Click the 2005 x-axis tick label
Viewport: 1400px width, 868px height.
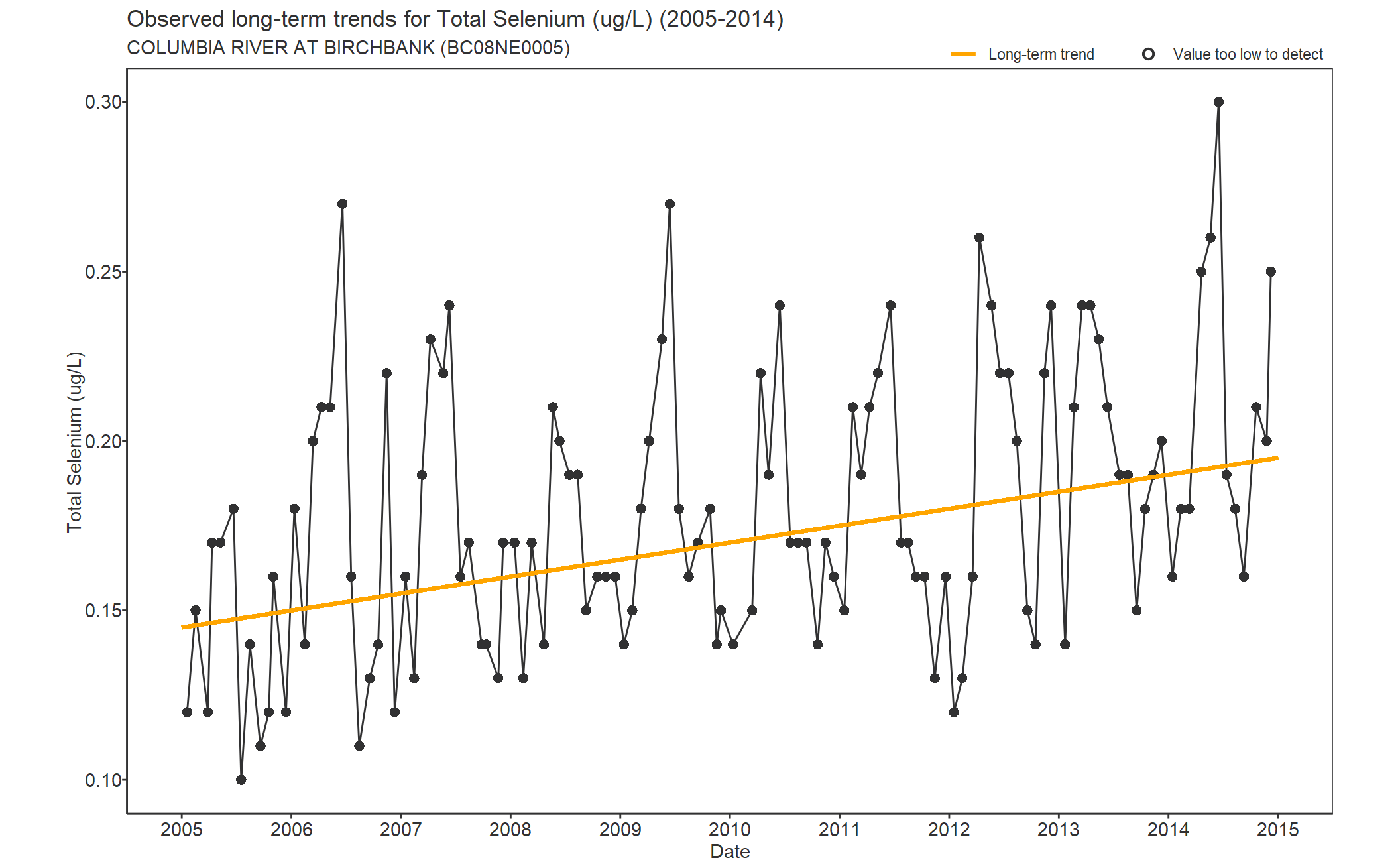182,830
